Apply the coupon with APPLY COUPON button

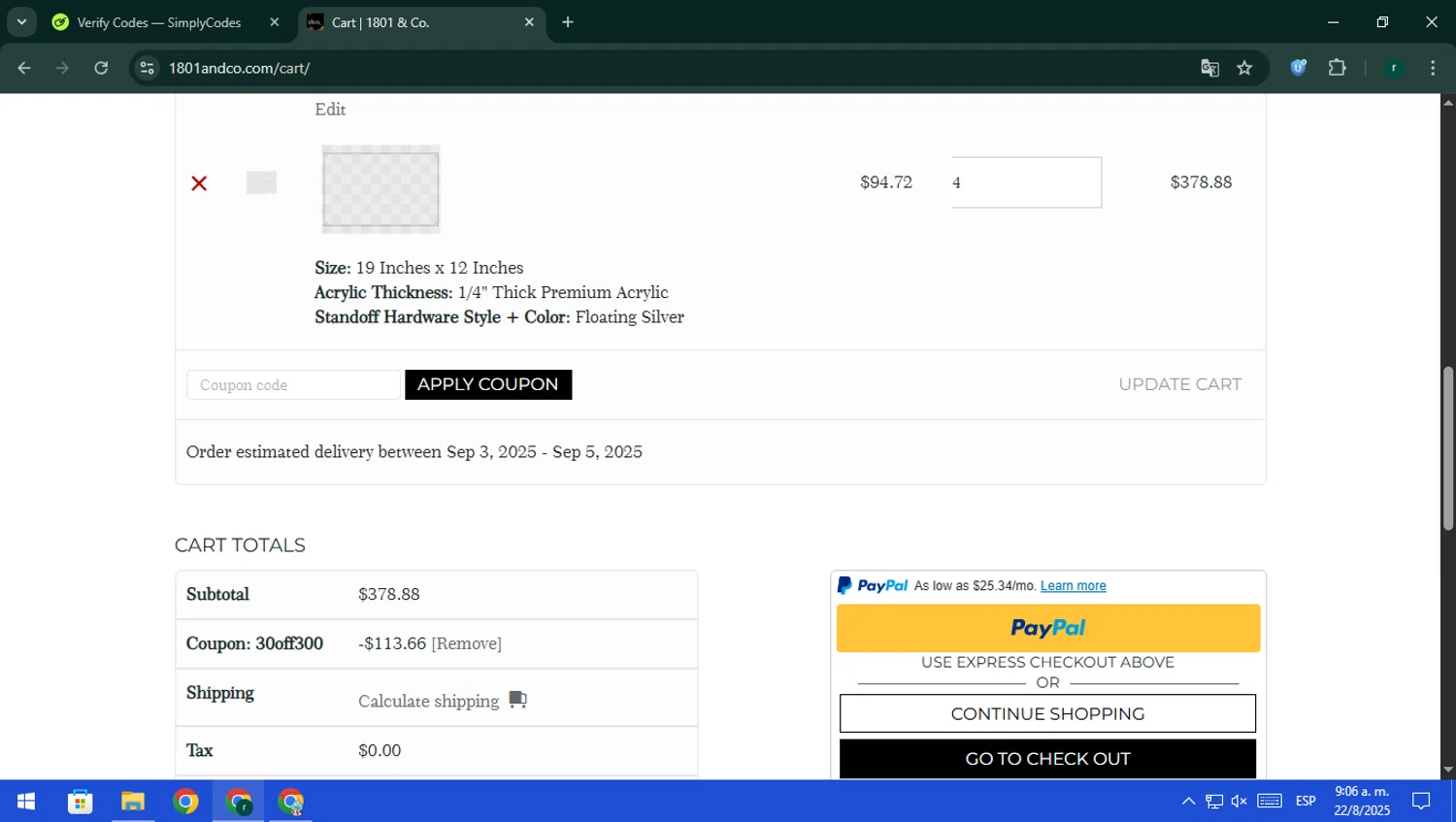pyautogui.click(x=488, y=384)
